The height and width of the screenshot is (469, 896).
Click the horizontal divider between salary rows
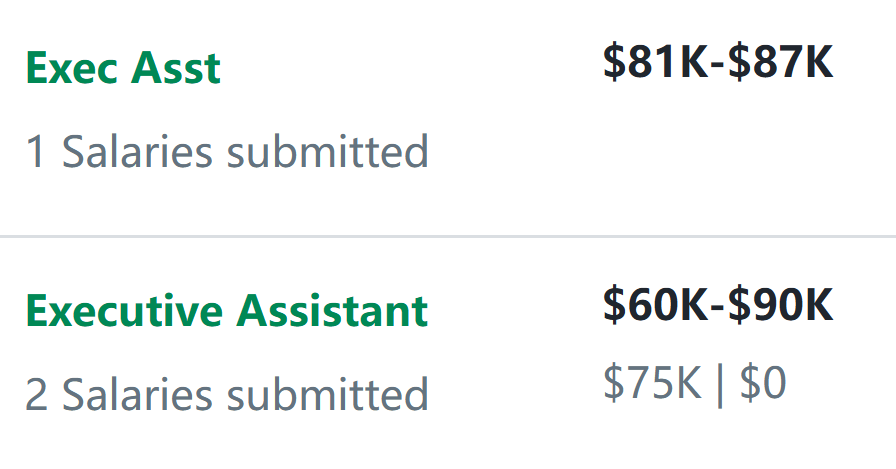448,237
